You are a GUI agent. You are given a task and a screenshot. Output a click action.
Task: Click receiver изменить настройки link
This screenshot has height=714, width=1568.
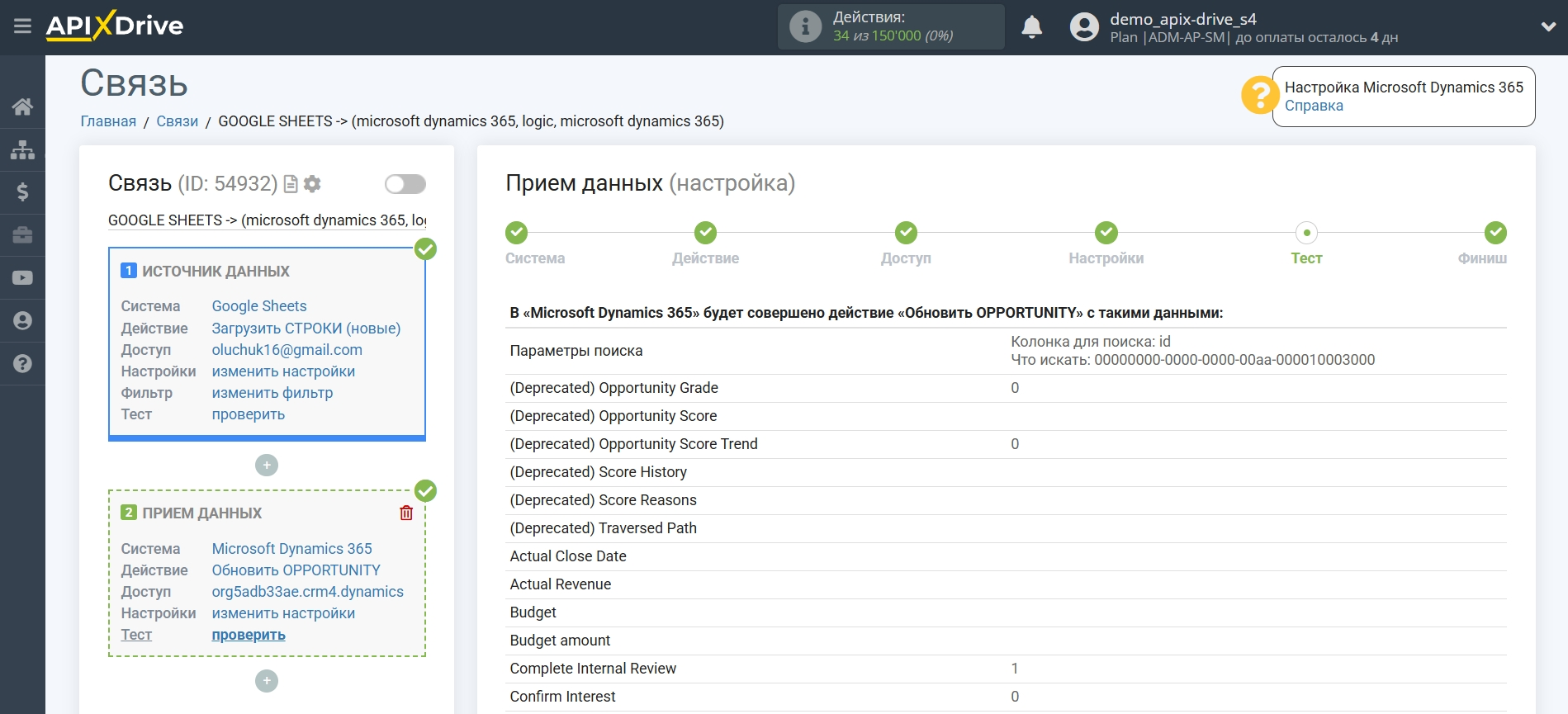pos(283,613)
